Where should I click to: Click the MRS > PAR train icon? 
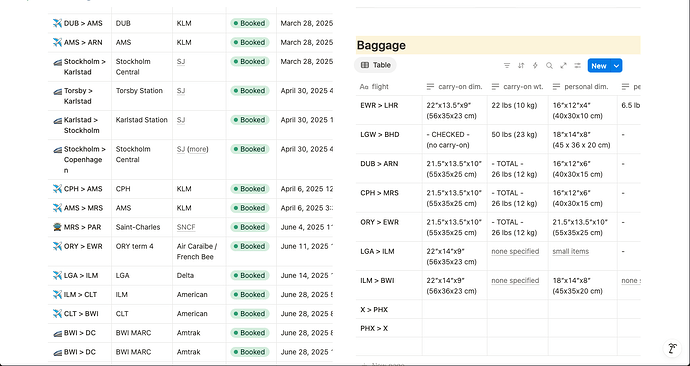(x=57, y=227)
